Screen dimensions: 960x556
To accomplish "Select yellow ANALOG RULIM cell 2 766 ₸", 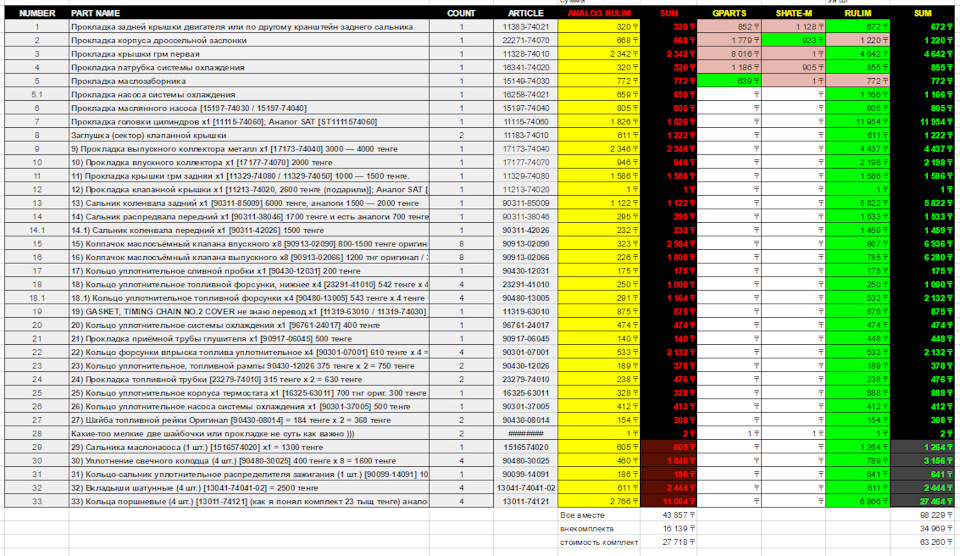I will coord(599,501).
